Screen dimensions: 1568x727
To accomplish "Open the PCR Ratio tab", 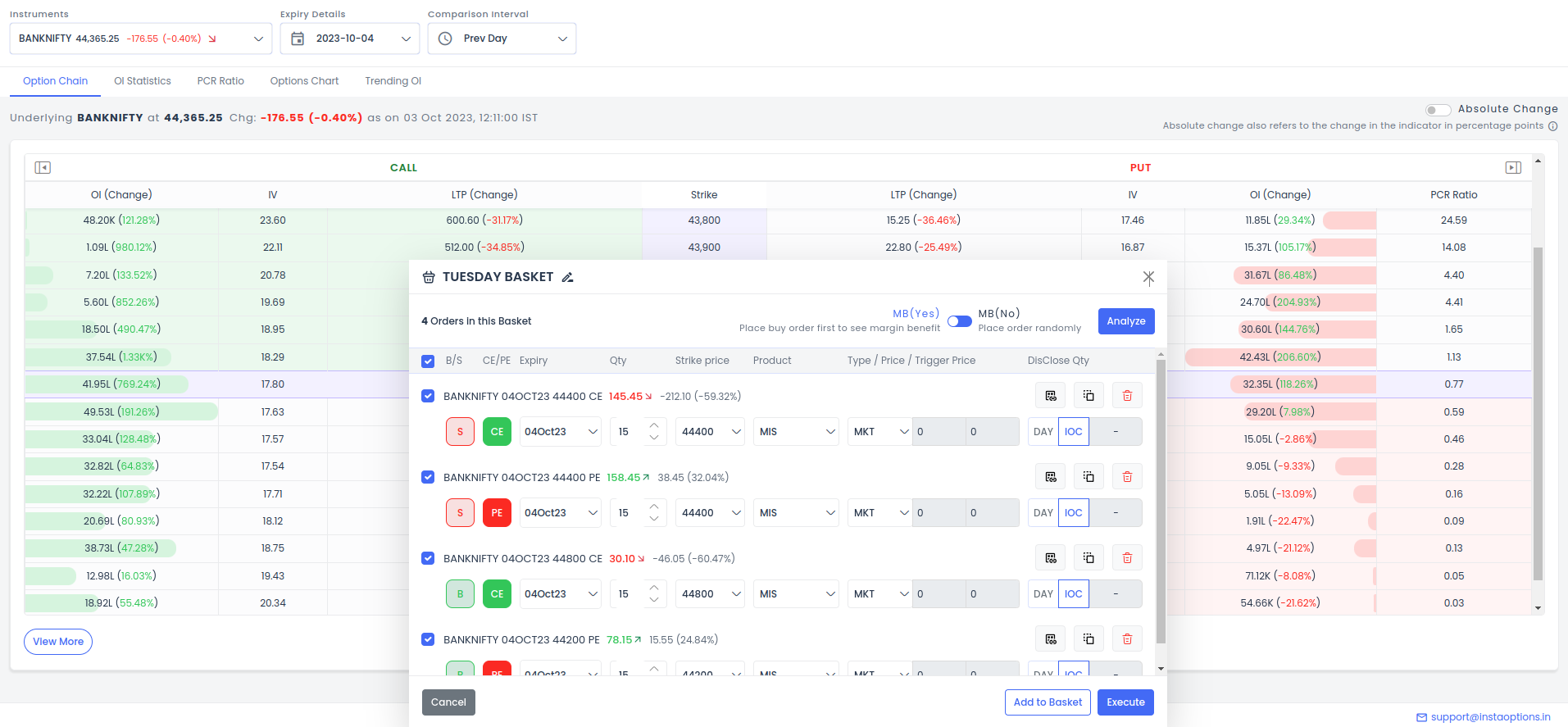I will coord(220,81).
